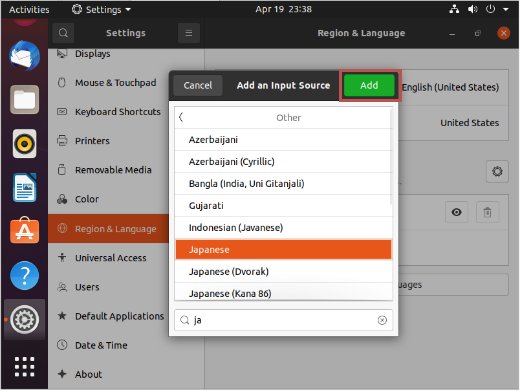Click the input source options gear icon
The width and height of the screenshot is (521, 391).
pyautogui.click(x=497, y=172)
